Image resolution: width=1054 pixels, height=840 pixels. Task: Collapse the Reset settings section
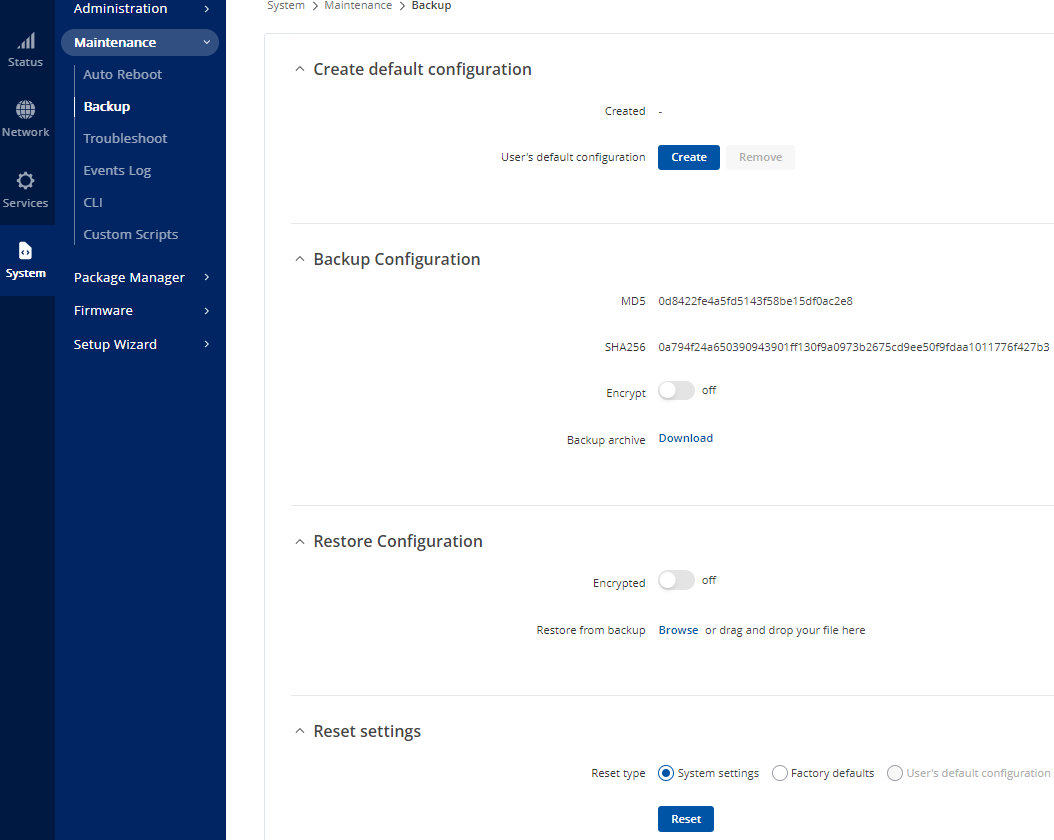299,731
